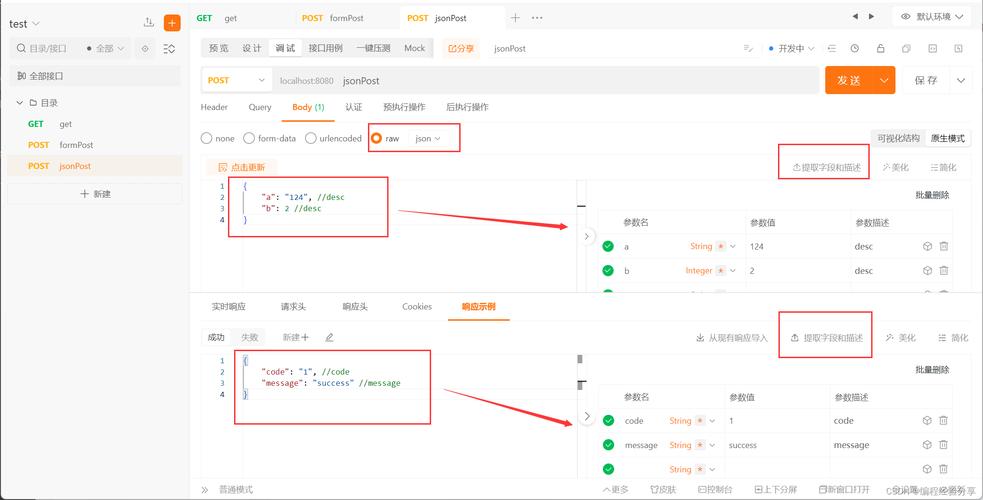Toggle green check for message row
983x500 pixels.
click(607, 445)
